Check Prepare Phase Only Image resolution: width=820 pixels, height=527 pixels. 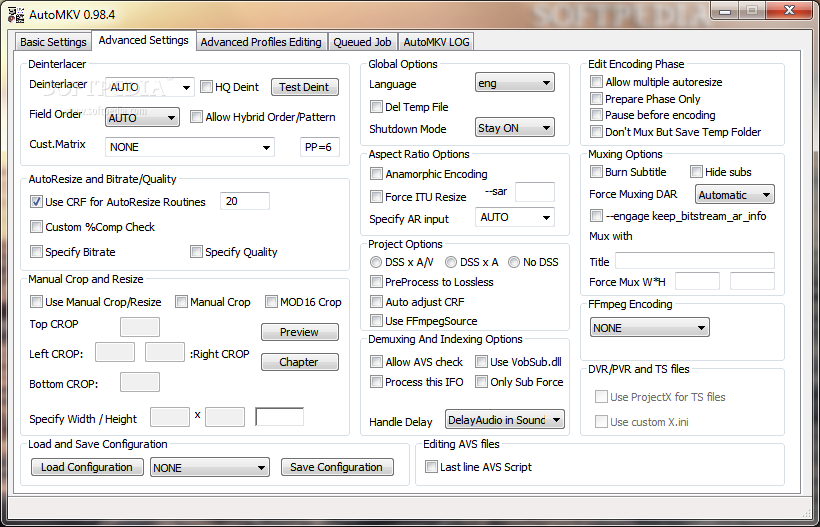(596, 98)
